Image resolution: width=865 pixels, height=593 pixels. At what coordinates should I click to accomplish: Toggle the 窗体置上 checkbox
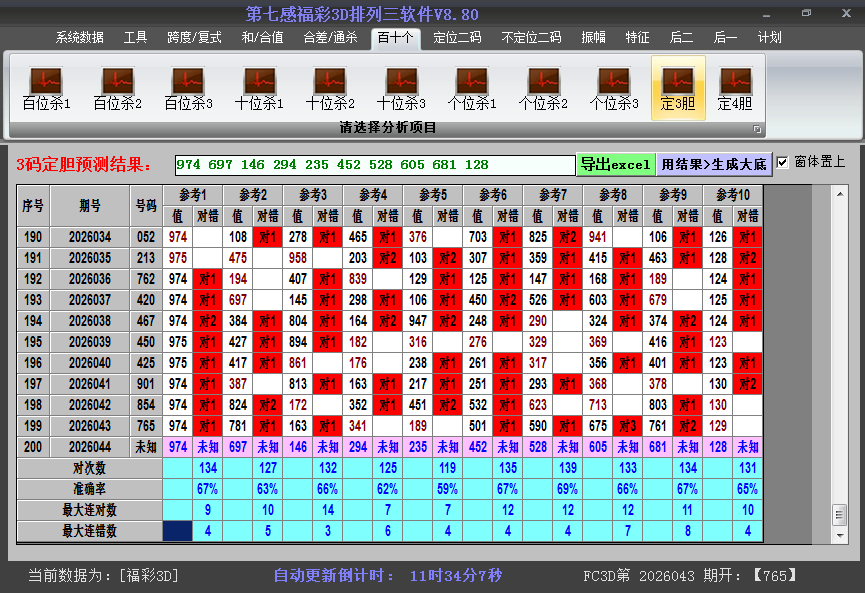(x=783, y=162)
